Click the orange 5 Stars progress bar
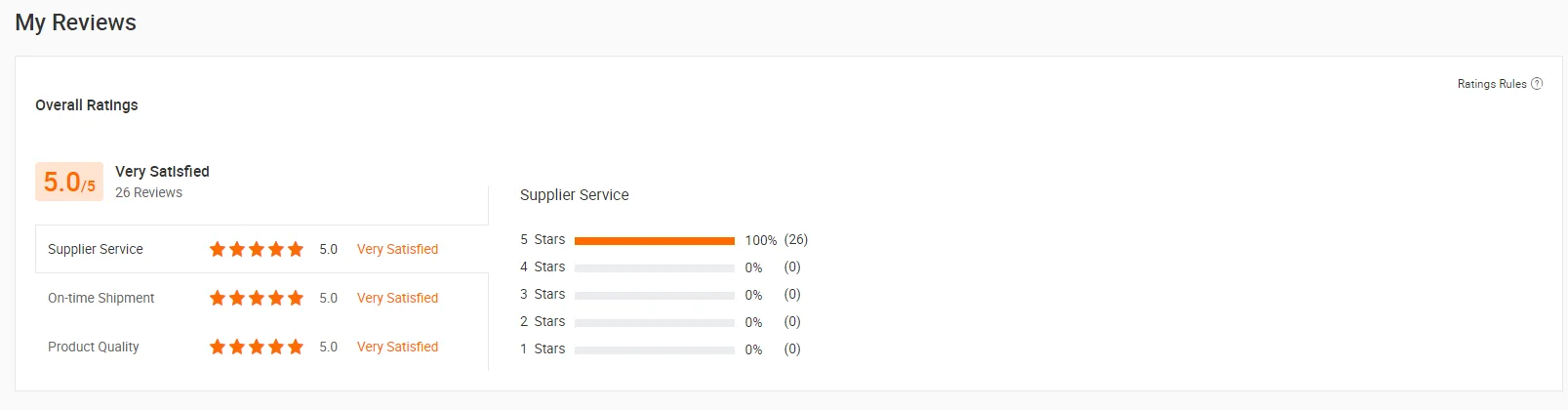1568x410 pixels. [654, 240]
